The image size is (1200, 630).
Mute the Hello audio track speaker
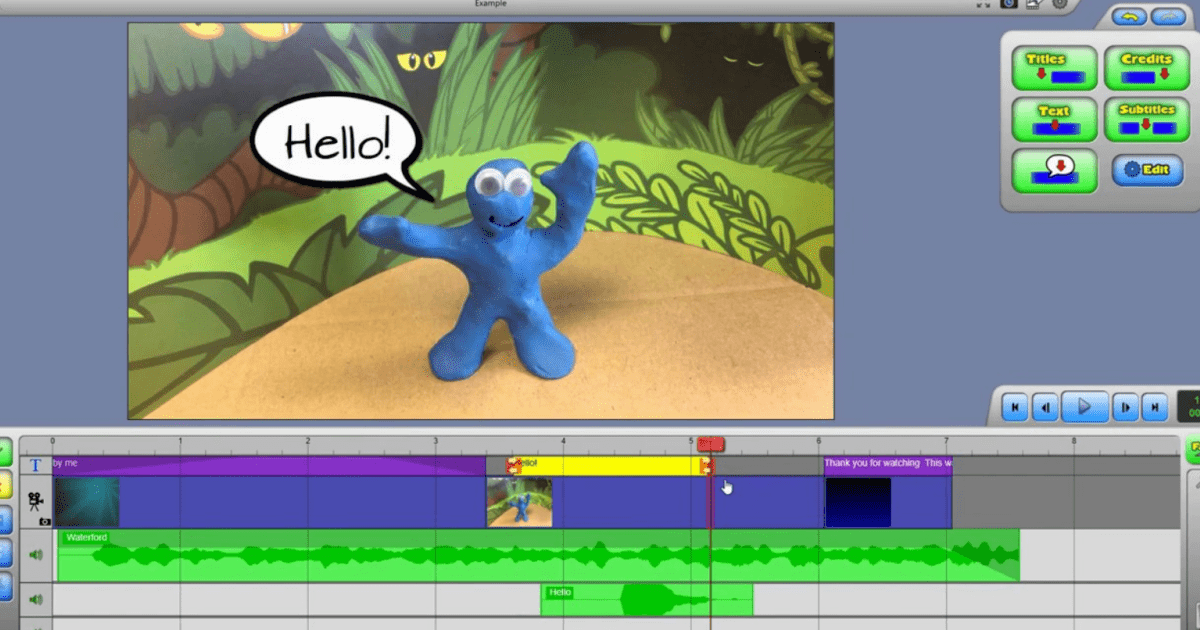point(33,597)
